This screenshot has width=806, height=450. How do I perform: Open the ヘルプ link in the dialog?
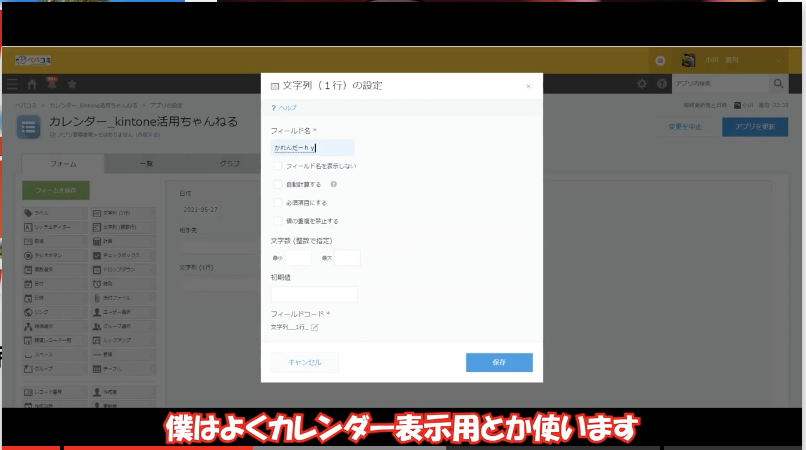pos(285,107)
